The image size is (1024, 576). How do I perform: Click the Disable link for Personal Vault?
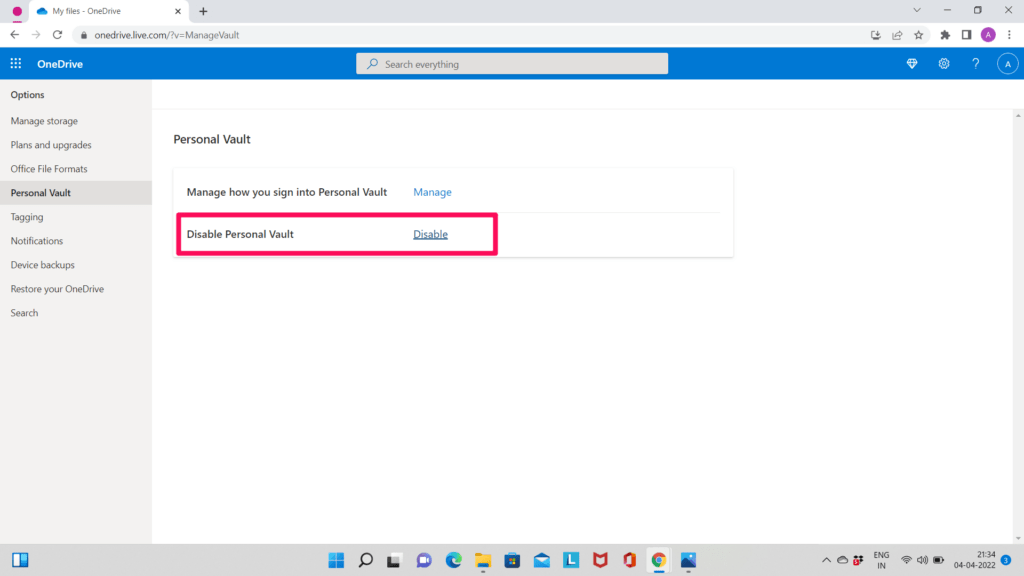tap(429, 233)
